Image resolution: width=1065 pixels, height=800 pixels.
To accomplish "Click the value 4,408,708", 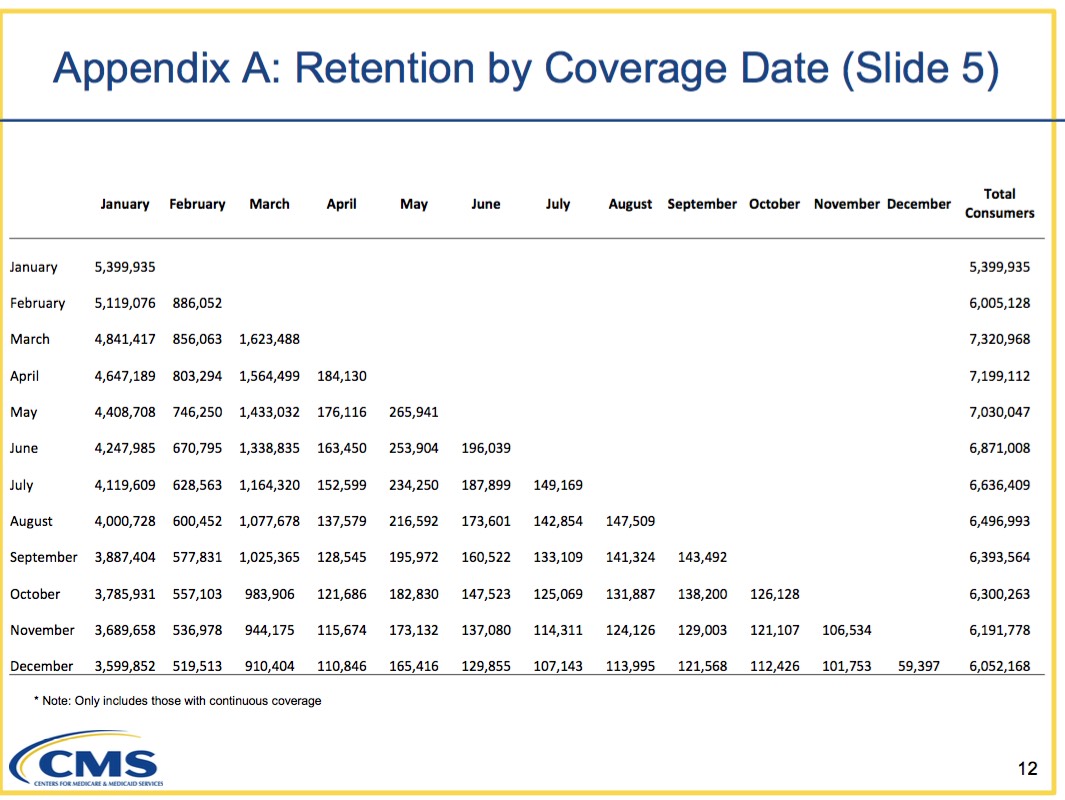I will (x=125, y=412).
